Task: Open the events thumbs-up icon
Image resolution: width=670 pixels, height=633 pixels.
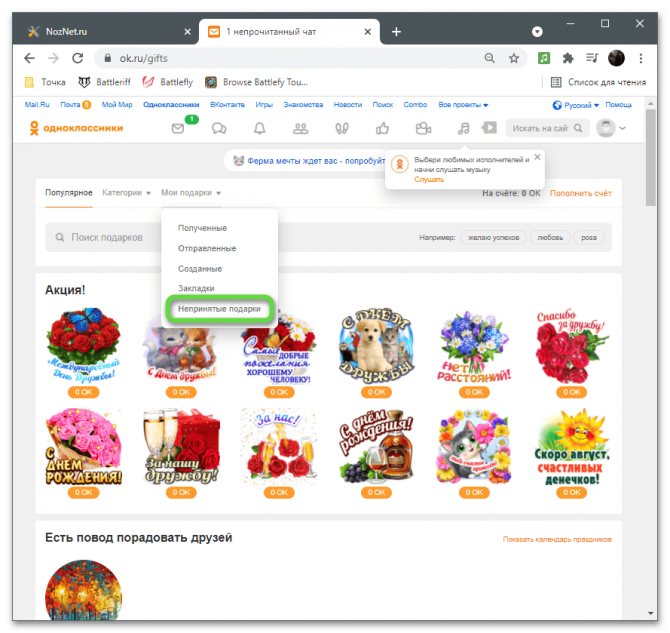Action: (382, 128)
